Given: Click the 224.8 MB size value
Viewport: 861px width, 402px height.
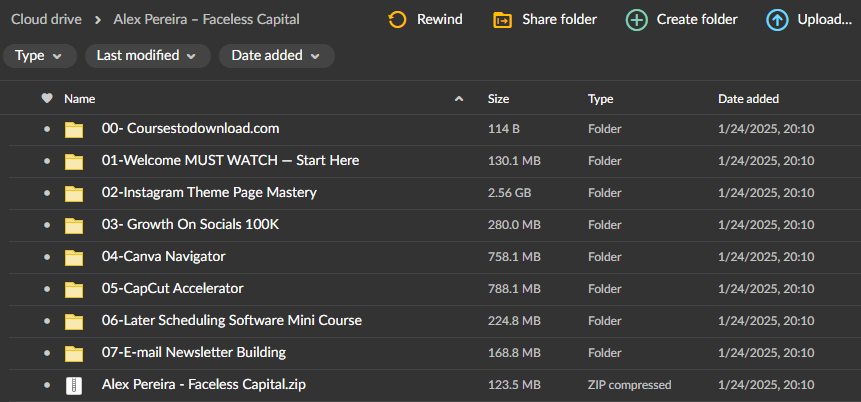Looking at the screenshot, I should (x=515, y=321).
